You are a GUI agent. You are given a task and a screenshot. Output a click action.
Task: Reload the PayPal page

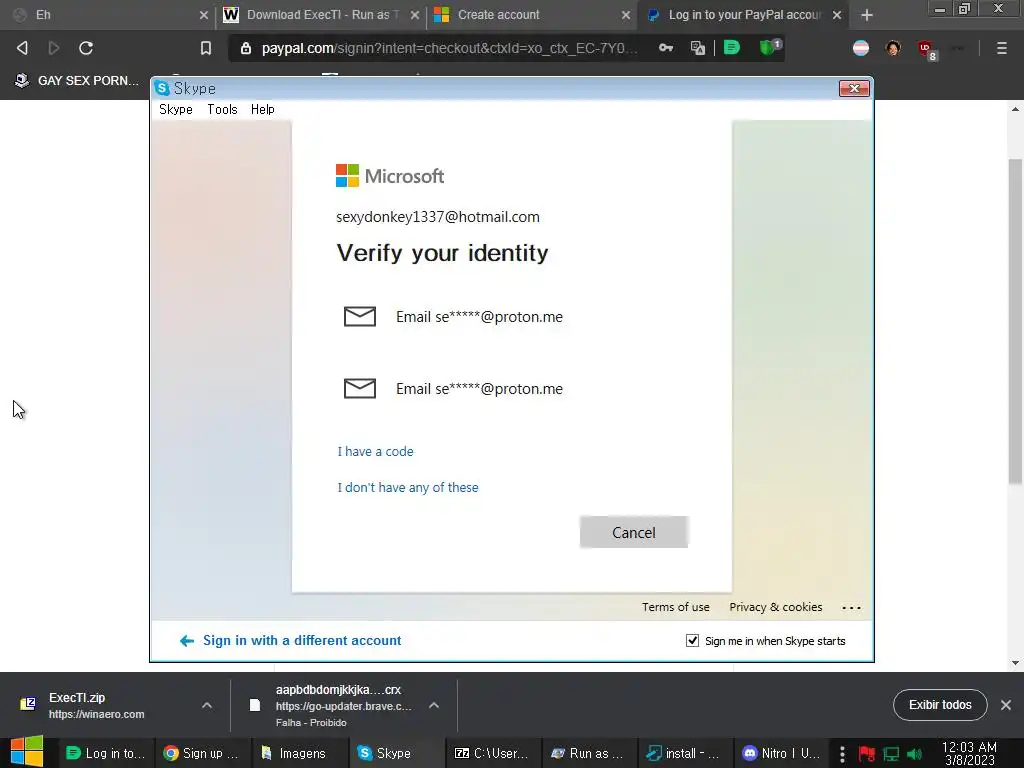[86, 48]
